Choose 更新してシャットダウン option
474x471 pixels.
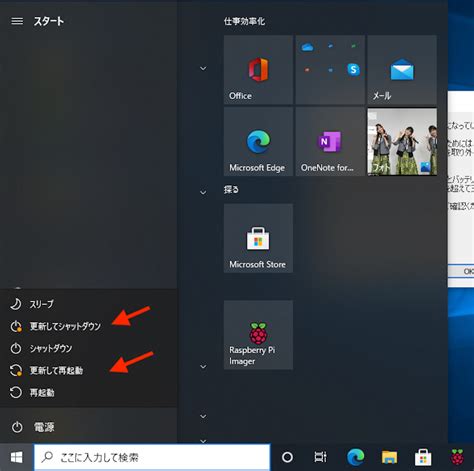click(88, 326)
